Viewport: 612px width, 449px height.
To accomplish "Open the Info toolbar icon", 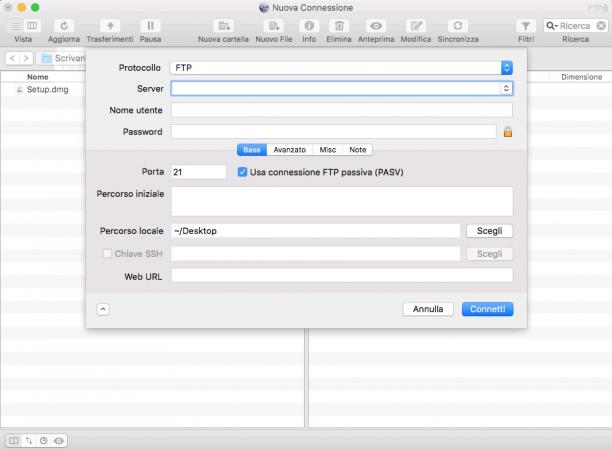I will (x=309, y=26).
